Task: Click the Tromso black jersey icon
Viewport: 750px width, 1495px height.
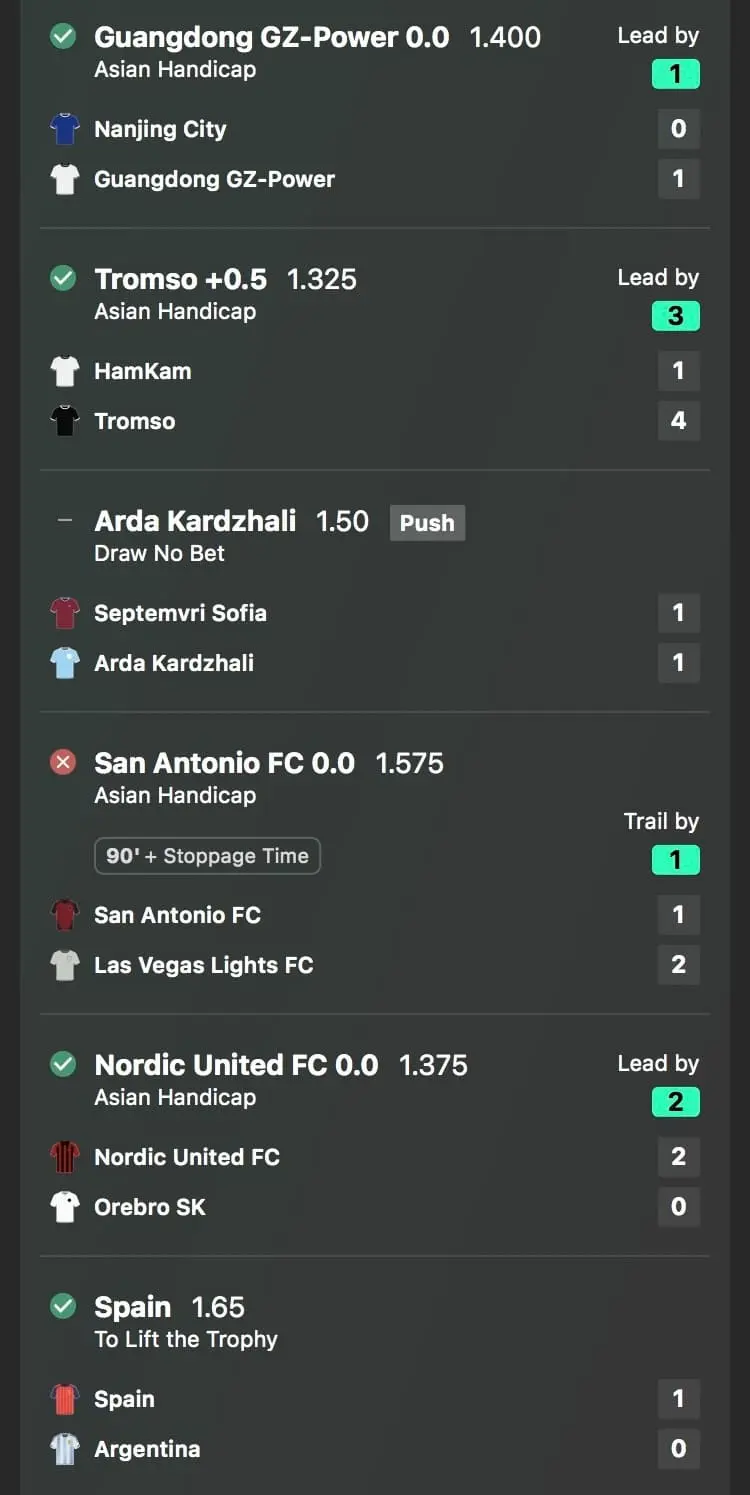Action: (65, 421)
